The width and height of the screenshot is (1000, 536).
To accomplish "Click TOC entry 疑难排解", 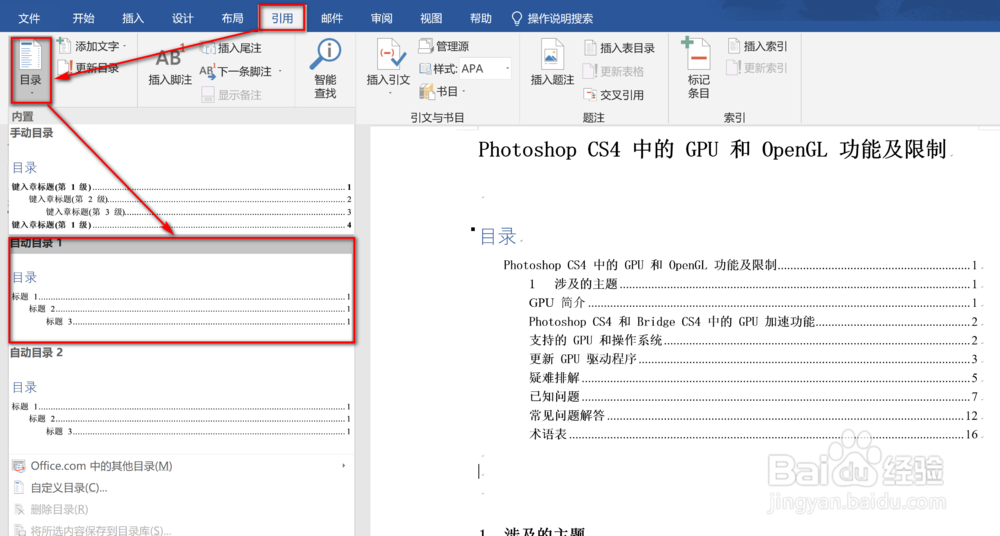I will point(752,378).
